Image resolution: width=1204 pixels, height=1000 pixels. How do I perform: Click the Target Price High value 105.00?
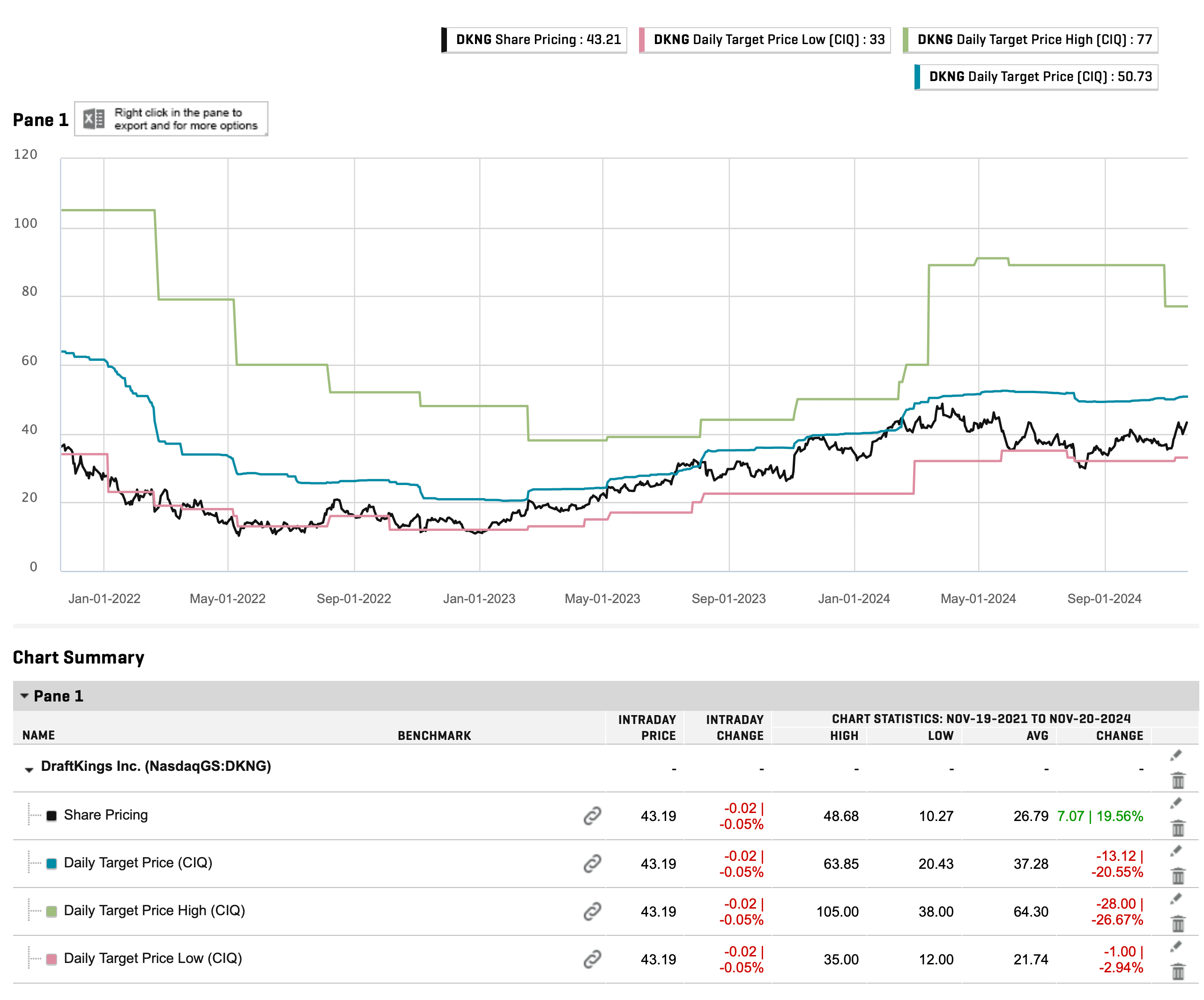click(x=838, y=912)
